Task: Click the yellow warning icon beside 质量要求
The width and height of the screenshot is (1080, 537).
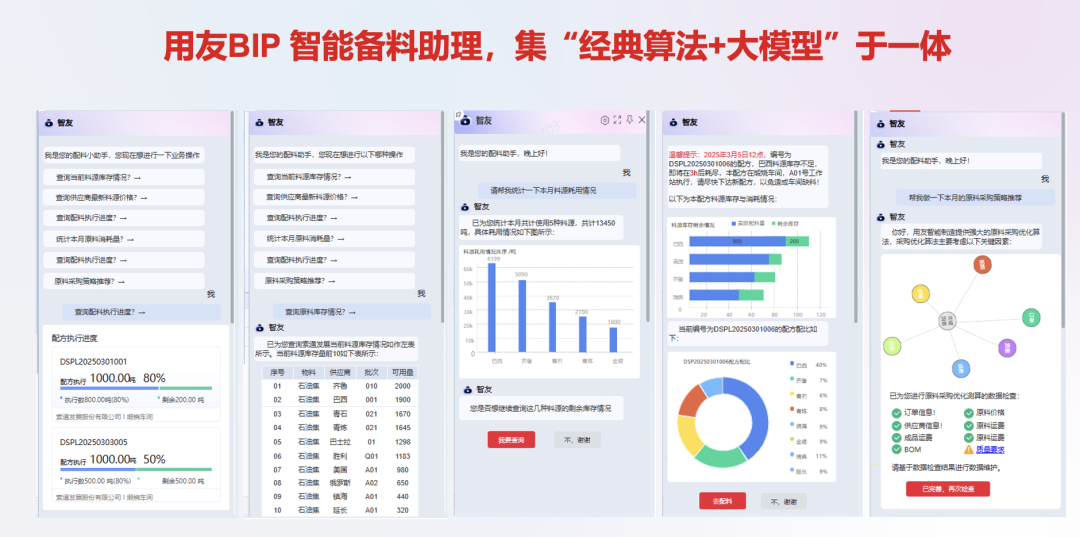Action: click(967, 450)
